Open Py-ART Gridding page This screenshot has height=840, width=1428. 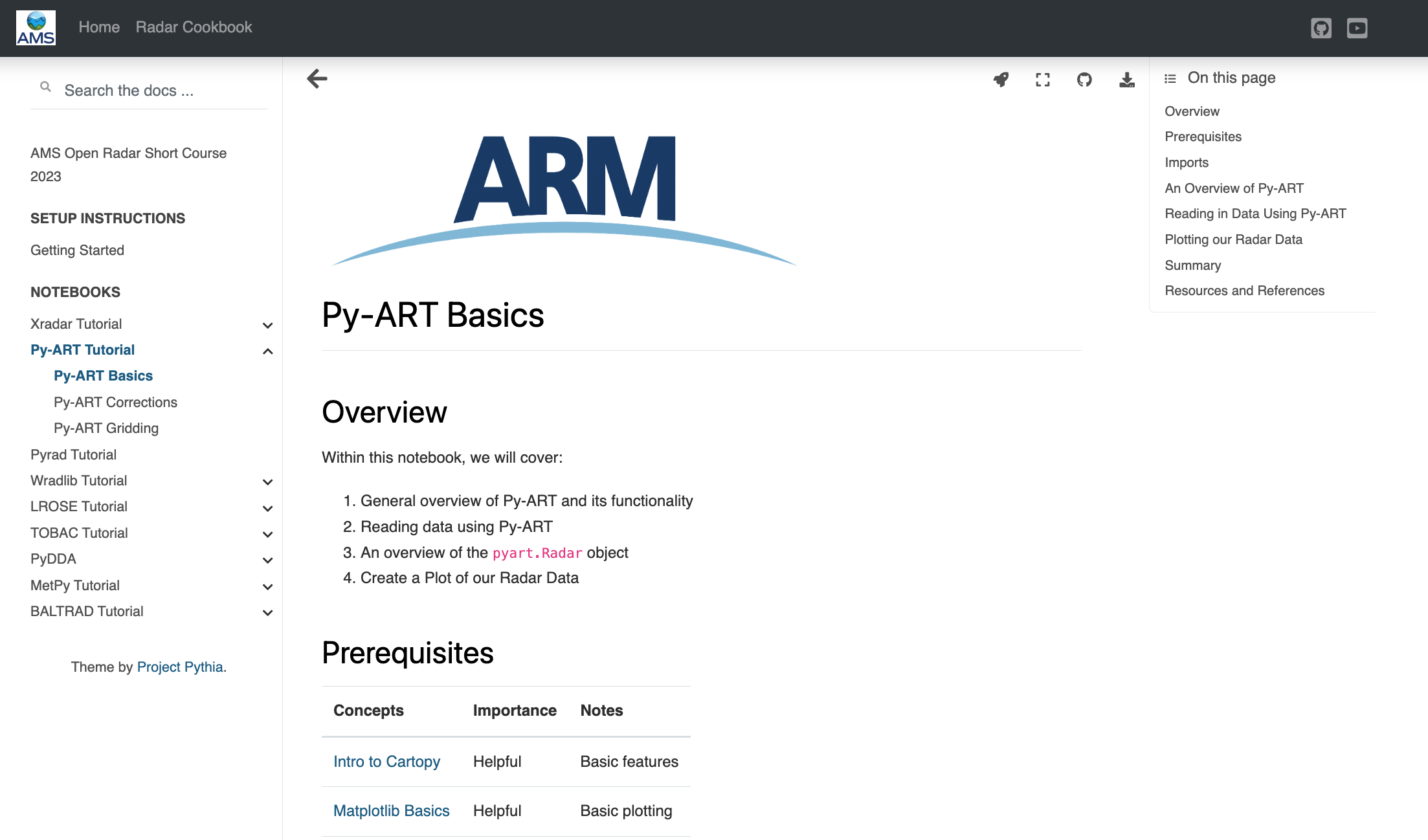pyautogui.click(x=106, y=428)
